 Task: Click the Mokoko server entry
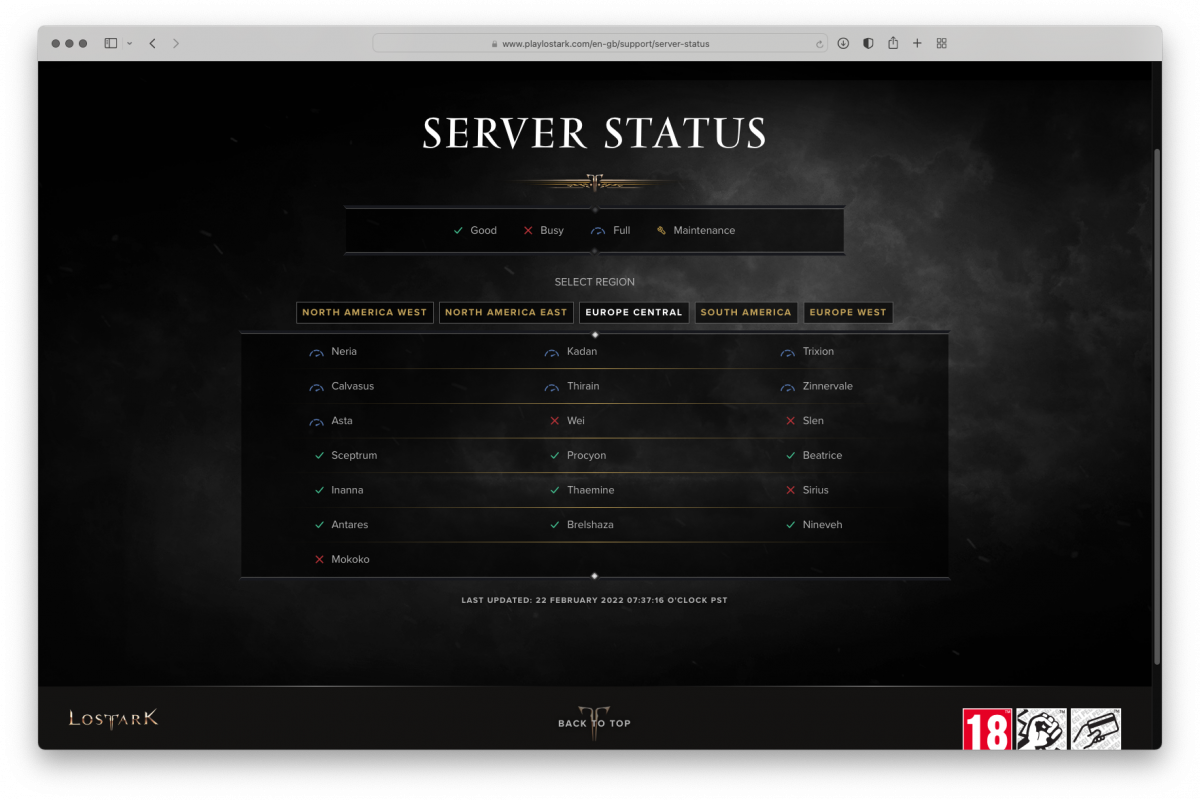pyautogui.click(x=350, y=560)
